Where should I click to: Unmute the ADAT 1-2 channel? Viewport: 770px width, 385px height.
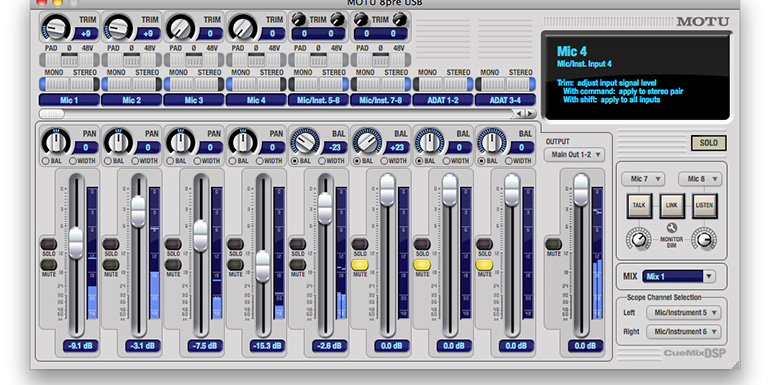pos(422,265)
